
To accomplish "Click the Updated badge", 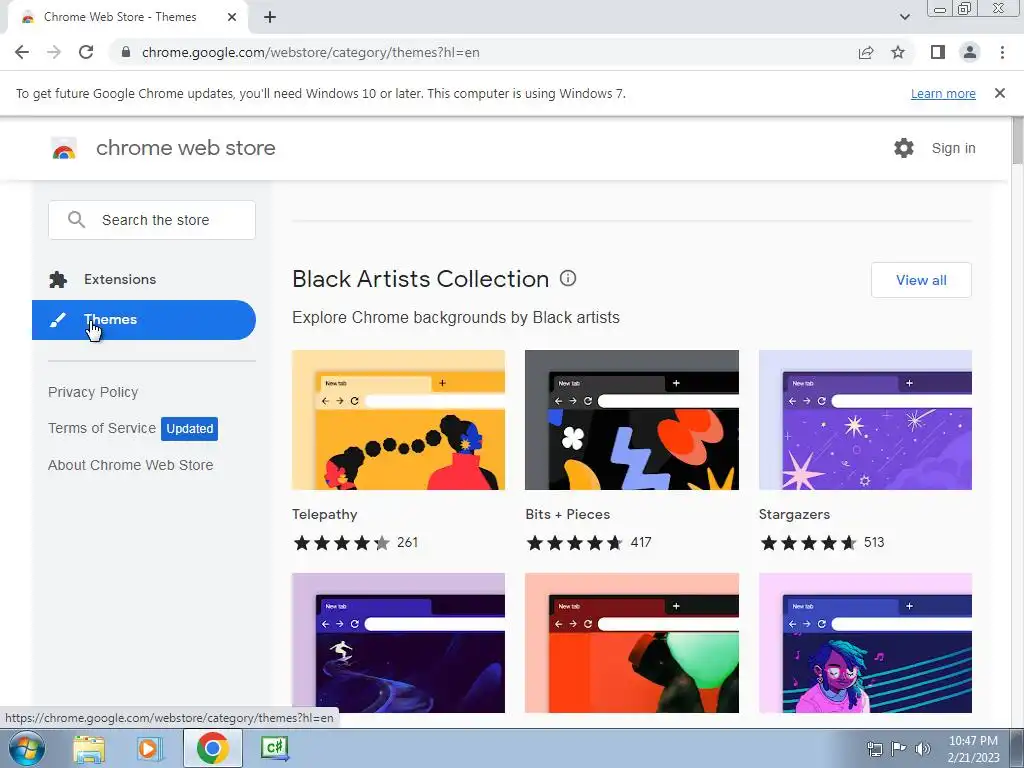I will pos(189,428).
